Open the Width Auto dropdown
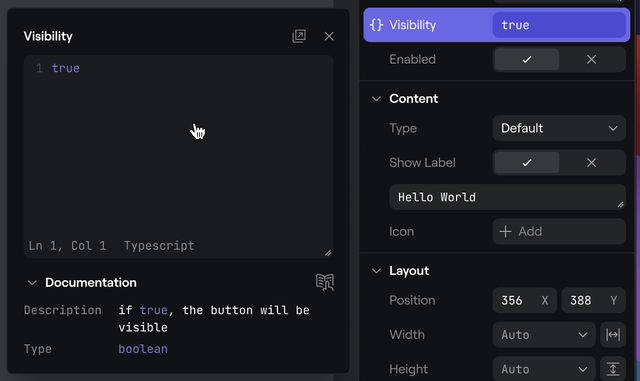The image size is (640, 381). [544, 335]
